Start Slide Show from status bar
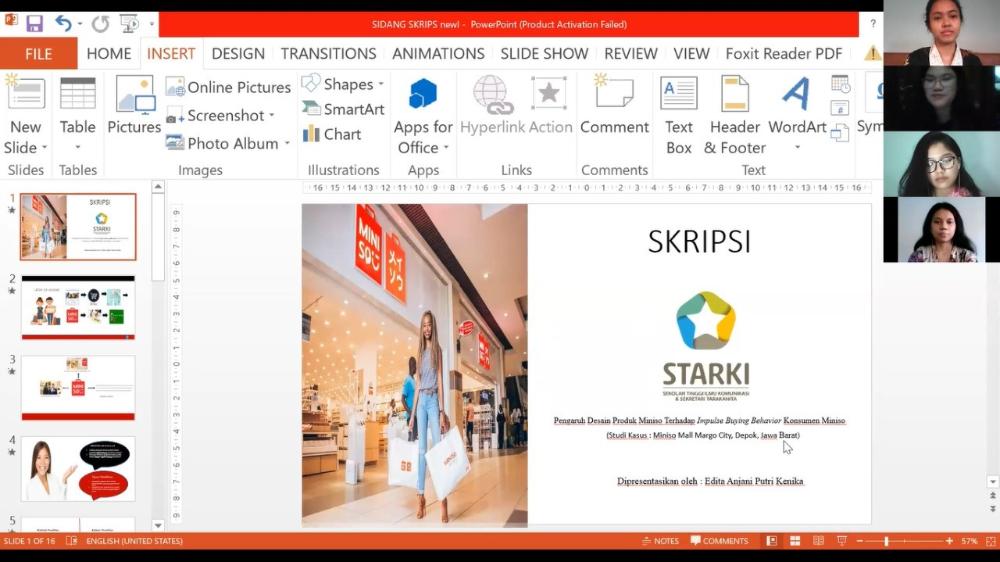Image resolution: width=1000 pixels, height=562 pixels. point(842,541)
